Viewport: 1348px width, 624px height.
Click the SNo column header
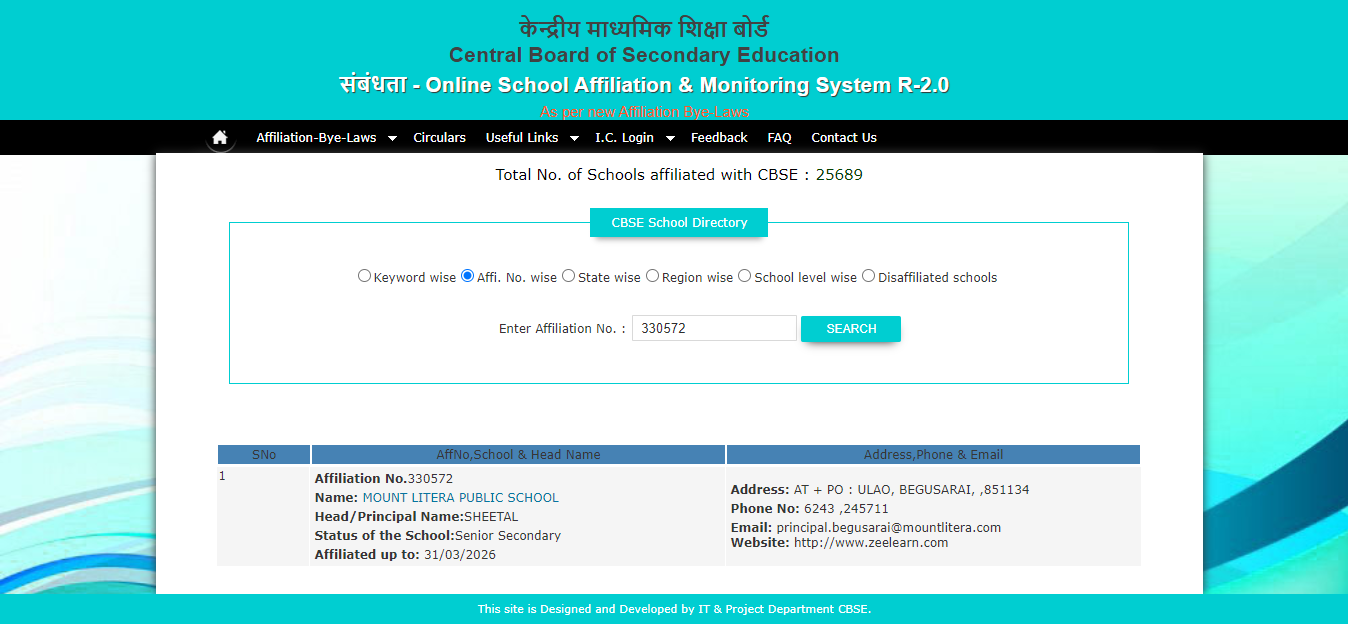tap(264, 455)
